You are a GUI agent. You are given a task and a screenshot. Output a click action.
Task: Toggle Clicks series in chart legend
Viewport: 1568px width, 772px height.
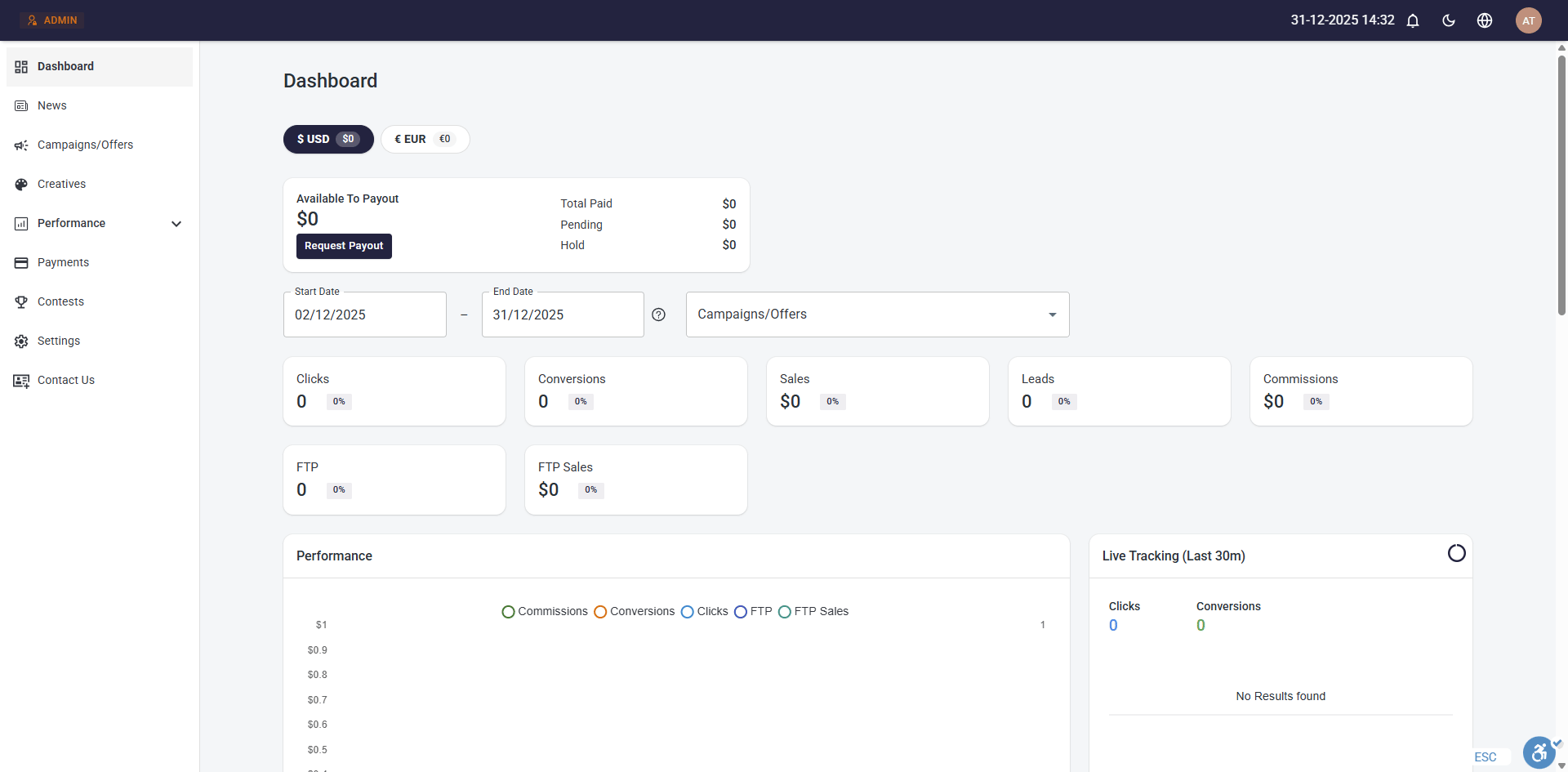coord(704,611)
